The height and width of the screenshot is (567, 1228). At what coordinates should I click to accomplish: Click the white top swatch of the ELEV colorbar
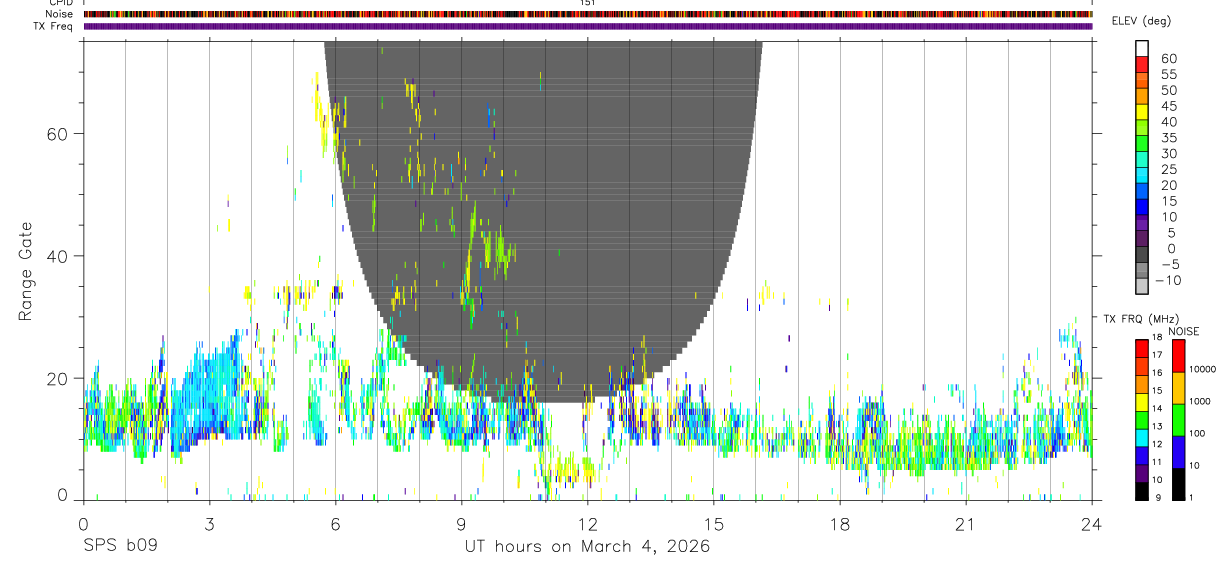tap(1142, 49)
